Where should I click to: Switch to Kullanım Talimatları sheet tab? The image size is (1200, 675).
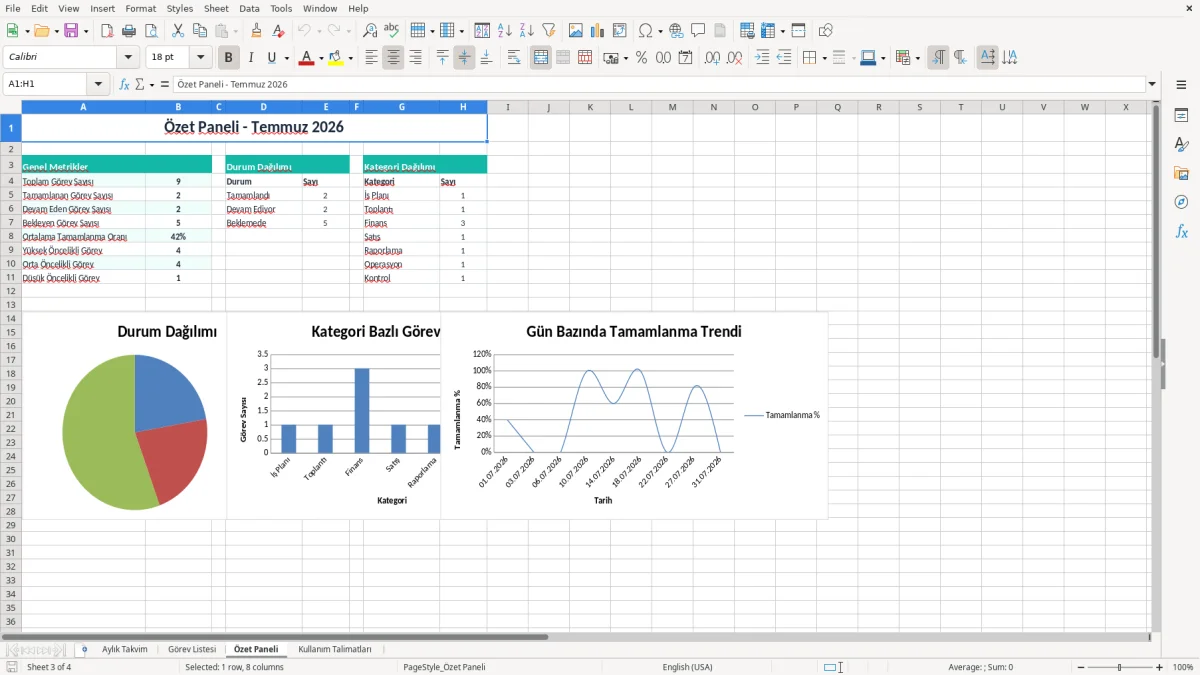tap(335, 649)
